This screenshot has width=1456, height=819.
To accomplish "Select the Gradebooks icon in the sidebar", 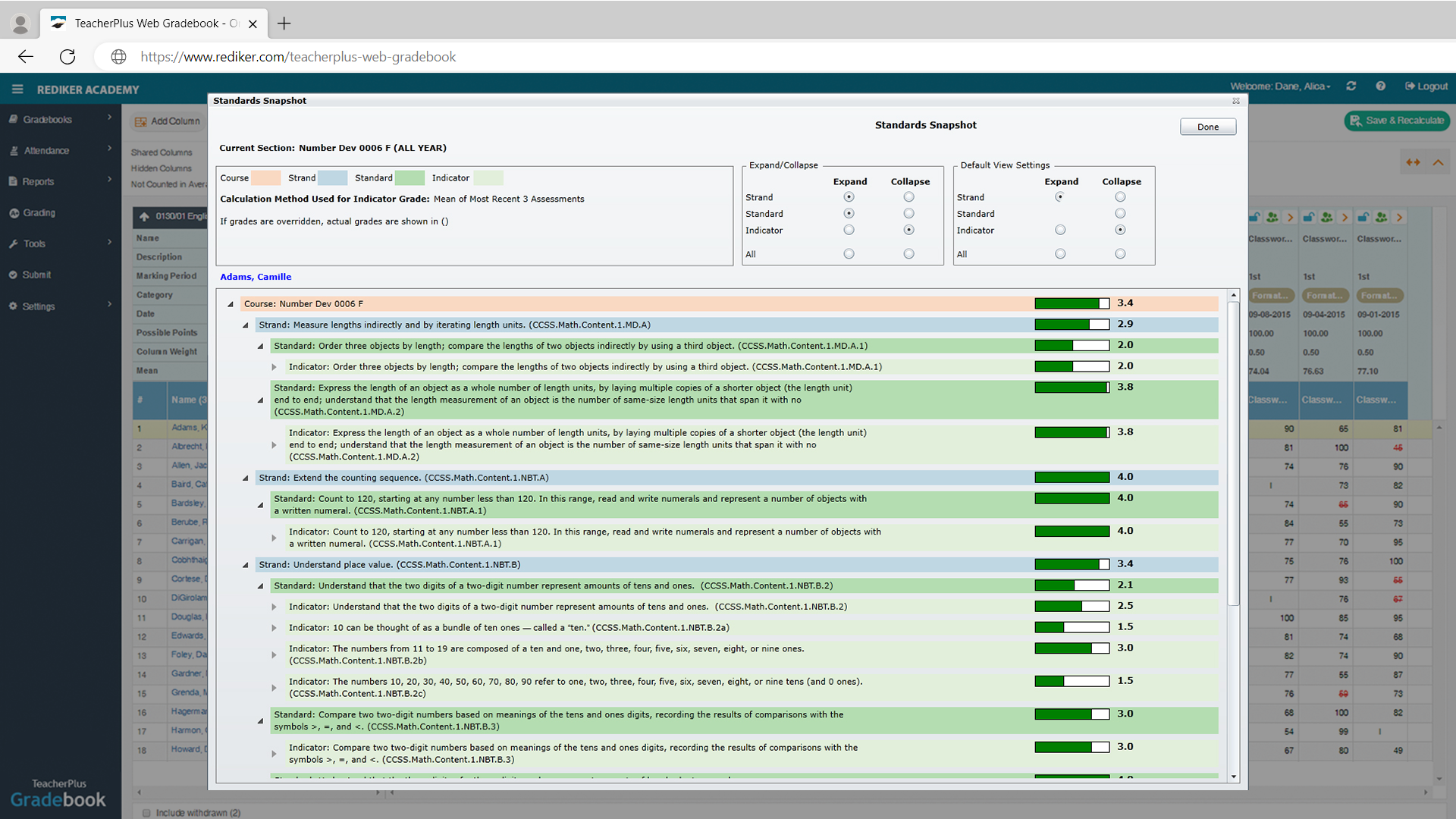I will tap(14, 118).
